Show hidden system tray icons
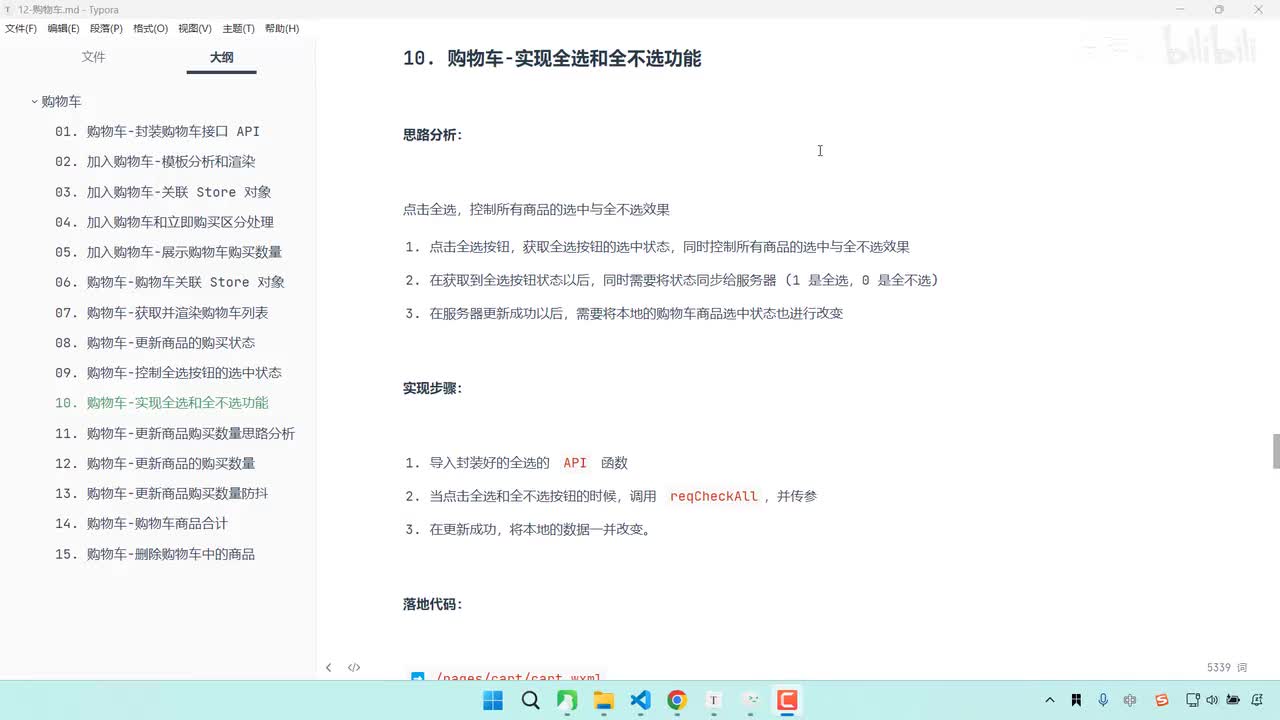This screenshot has height=720, width=1280. pos(1049,701)
